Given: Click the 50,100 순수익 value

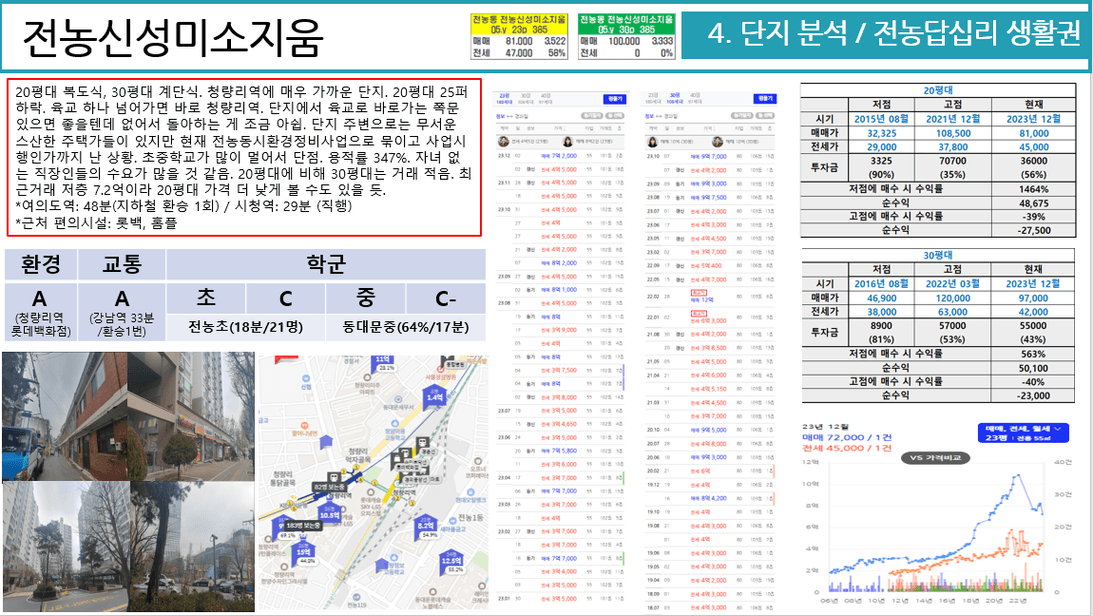Looking at the screenshot, I should tap(1033, 368).
